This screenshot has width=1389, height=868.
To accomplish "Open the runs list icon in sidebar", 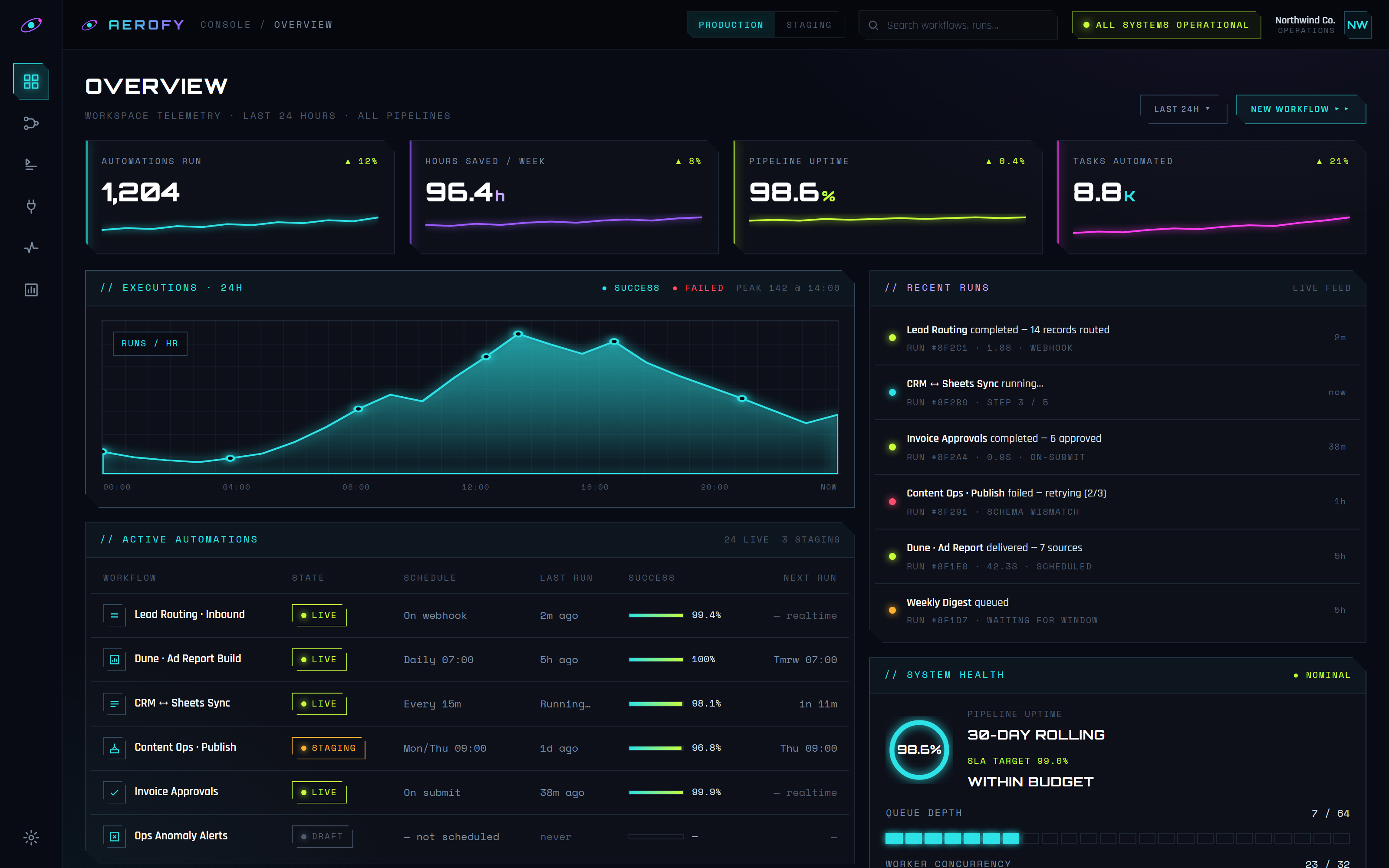I will pyautogui.click(x=31, y=165).
